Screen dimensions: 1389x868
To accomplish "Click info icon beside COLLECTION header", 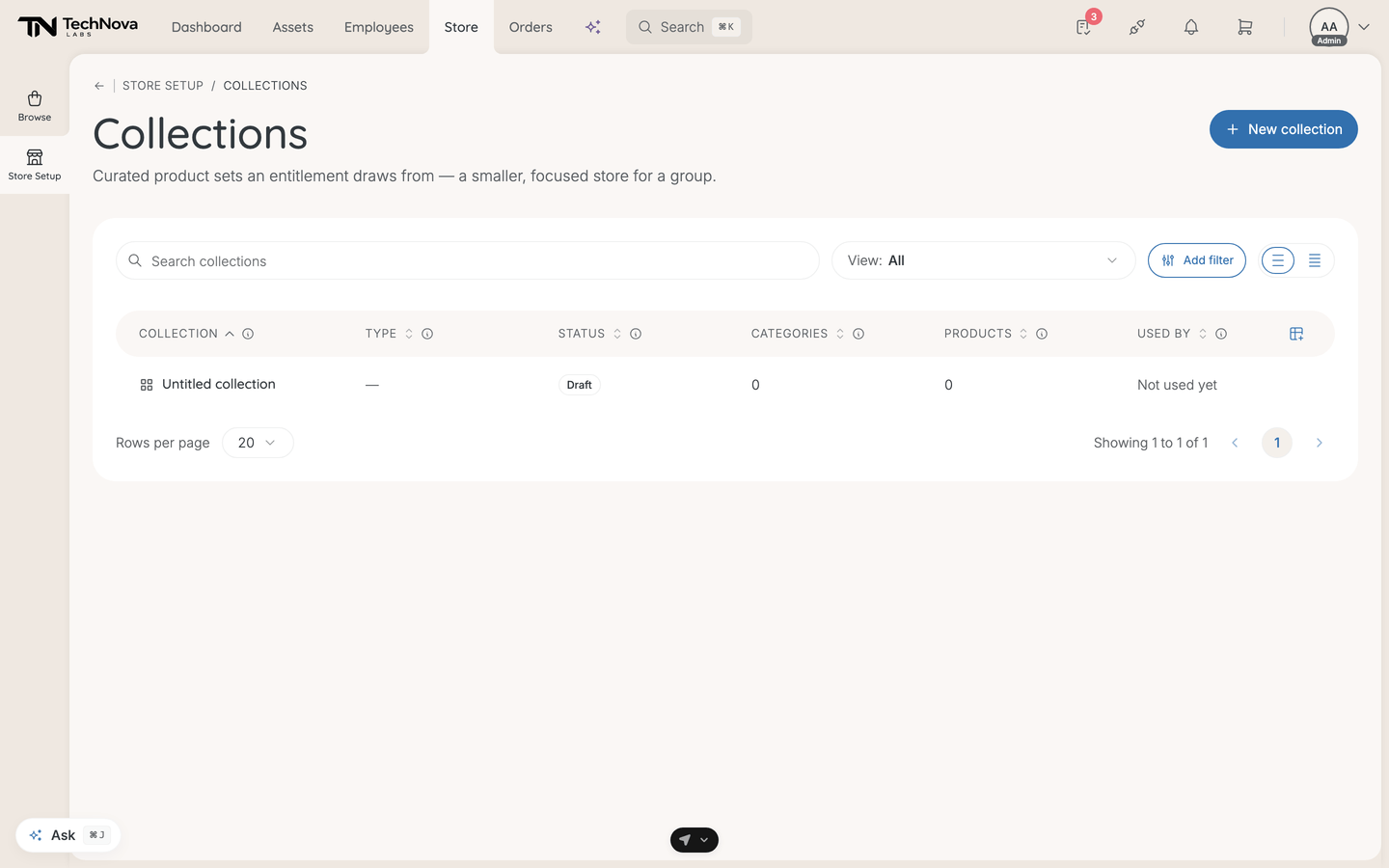I will [248, 334].
